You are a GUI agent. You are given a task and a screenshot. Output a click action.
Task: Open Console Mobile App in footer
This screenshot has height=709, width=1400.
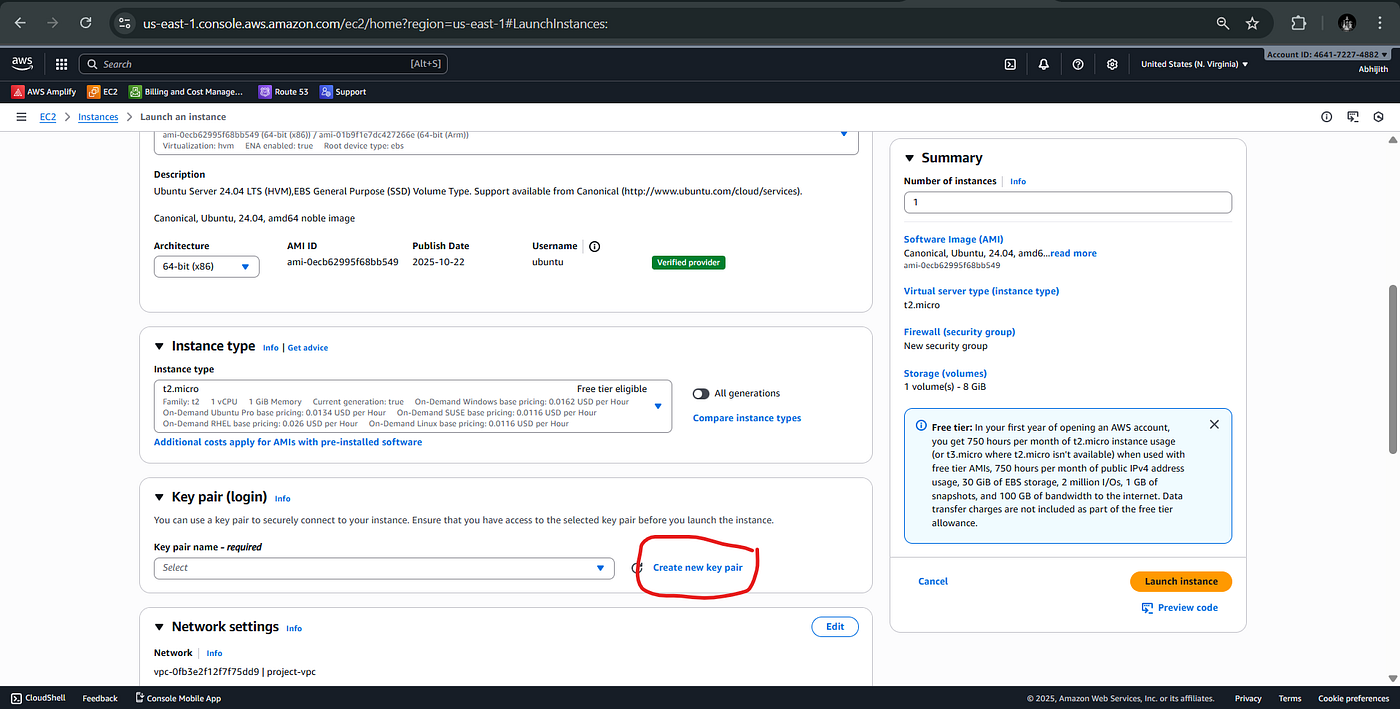click(177, 698)
